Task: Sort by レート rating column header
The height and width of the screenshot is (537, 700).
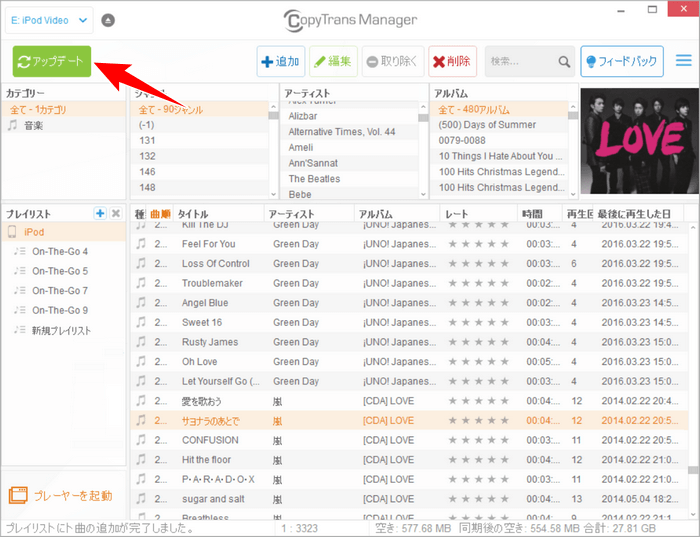Action: click(479, 214)
